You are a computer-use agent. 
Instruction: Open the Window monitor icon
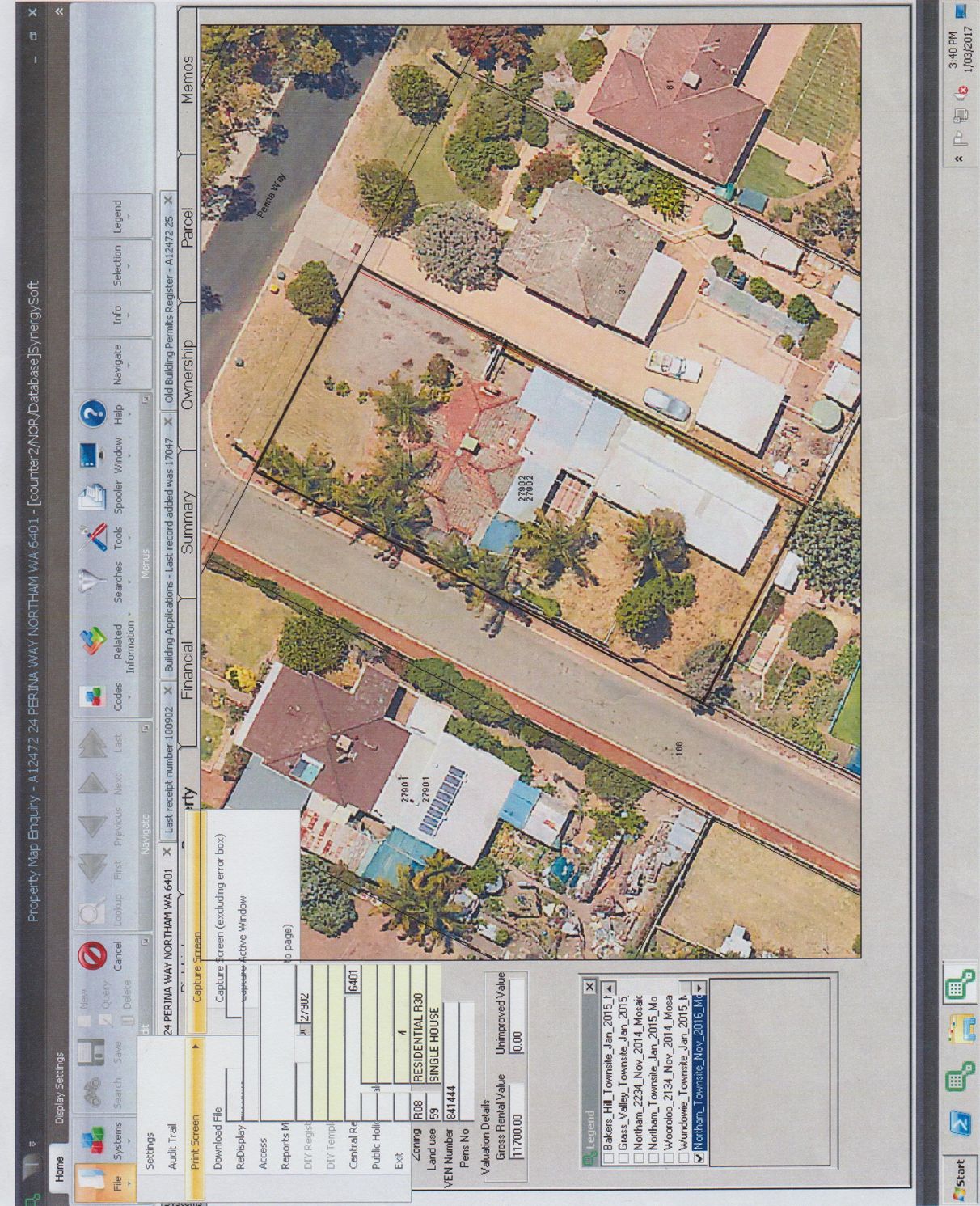[x=95, y=451]
